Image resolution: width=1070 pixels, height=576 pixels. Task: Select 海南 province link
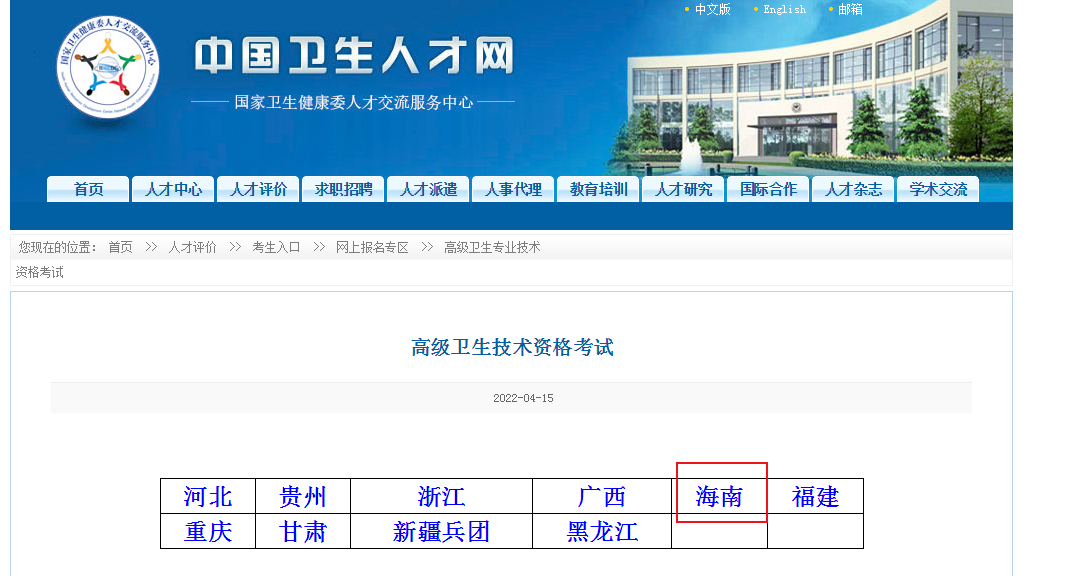click(x=719, y=496)
